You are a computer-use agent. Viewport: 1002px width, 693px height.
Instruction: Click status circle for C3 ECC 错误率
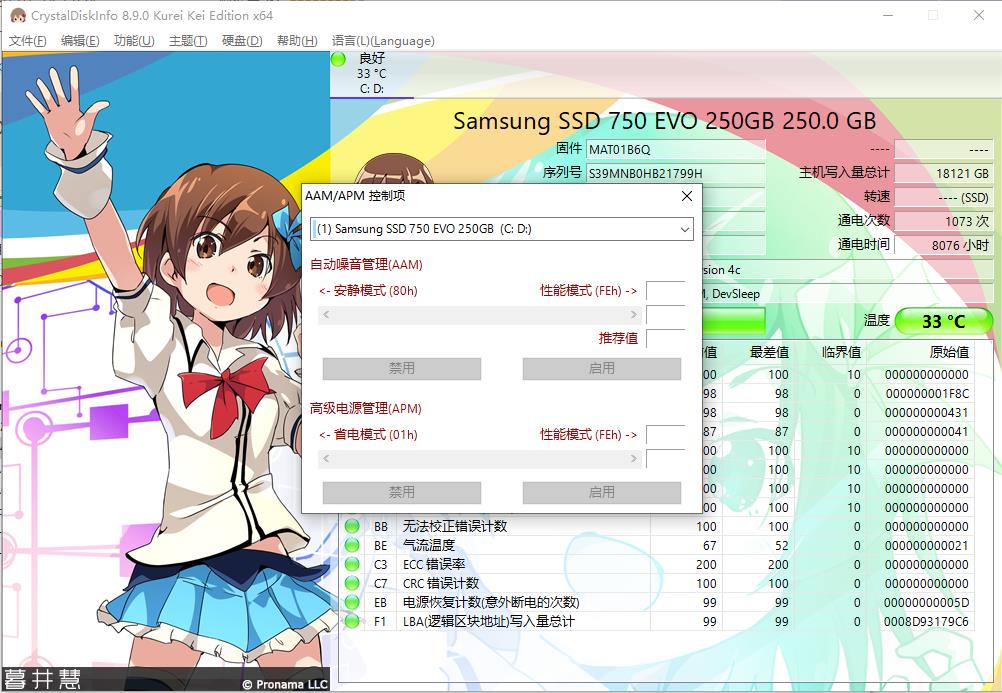tap(352, 565)
